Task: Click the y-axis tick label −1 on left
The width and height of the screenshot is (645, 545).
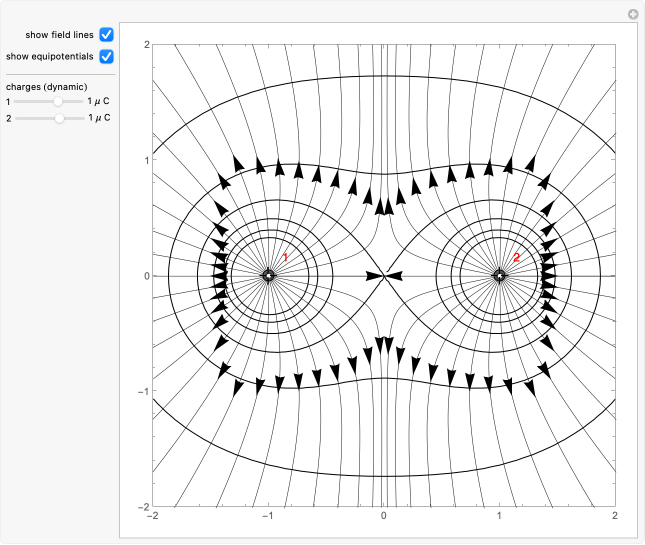Action: pos(143,392)
